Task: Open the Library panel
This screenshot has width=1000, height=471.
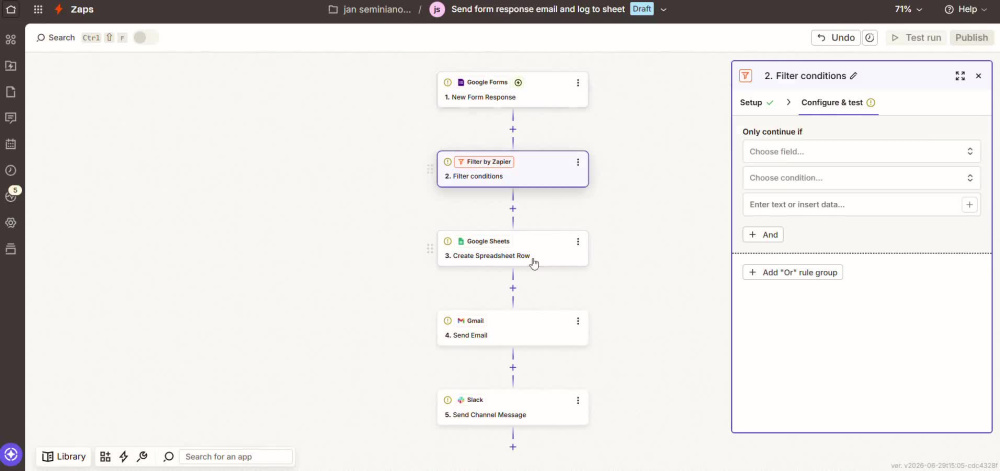Action: (x=63, y=456)
